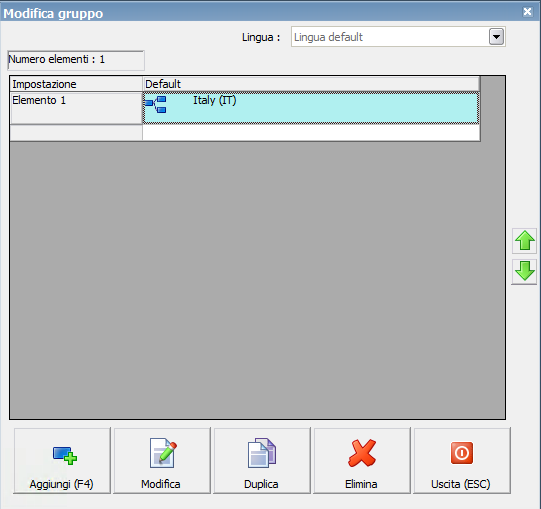Screen dimensions: 541x509
Task: Move element down with green arrow
Action: click(524, 271)
